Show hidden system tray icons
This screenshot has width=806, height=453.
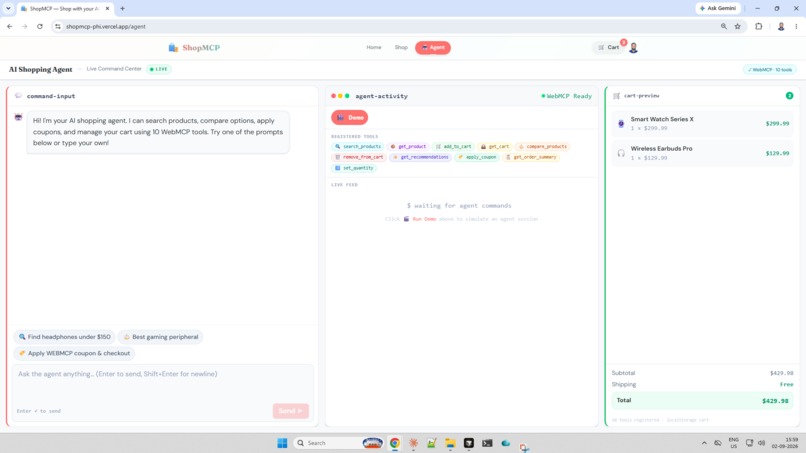704,443
